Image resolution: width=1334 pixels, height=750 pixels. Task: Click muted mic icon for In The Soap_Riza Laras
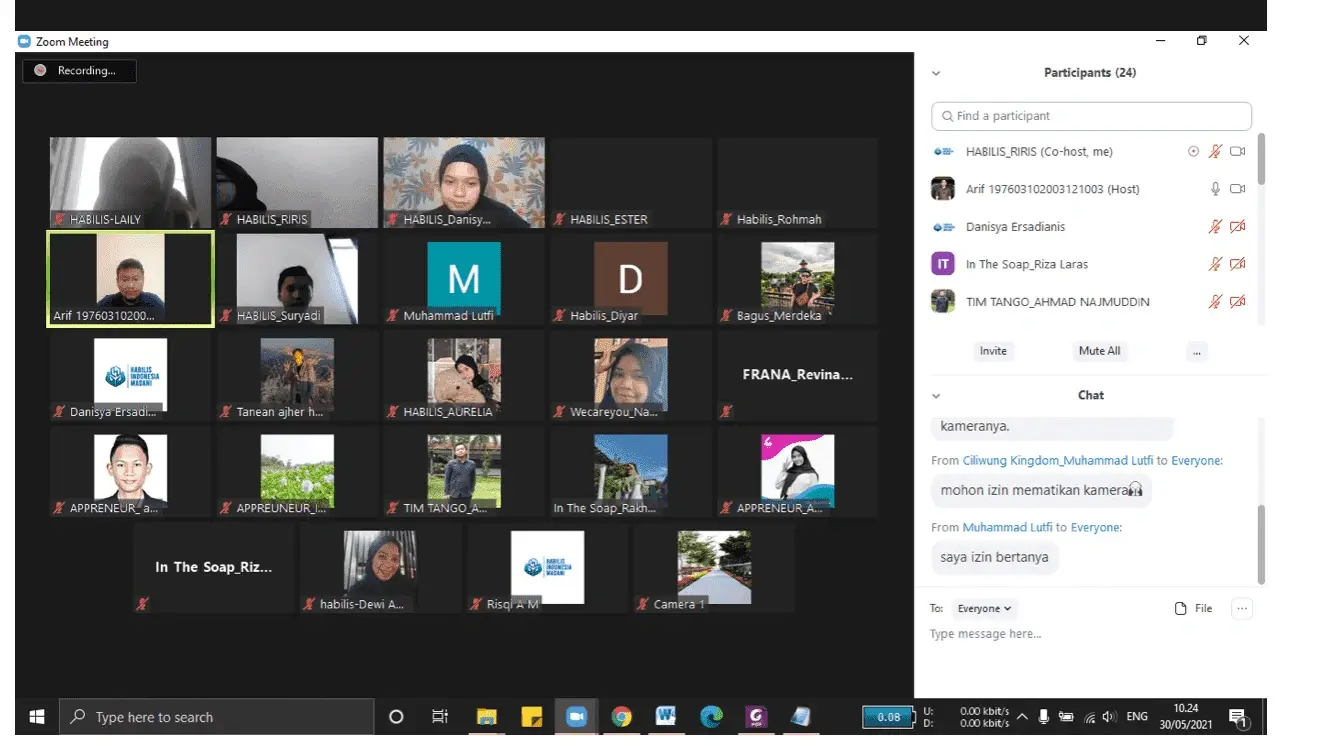[1215, 264]
